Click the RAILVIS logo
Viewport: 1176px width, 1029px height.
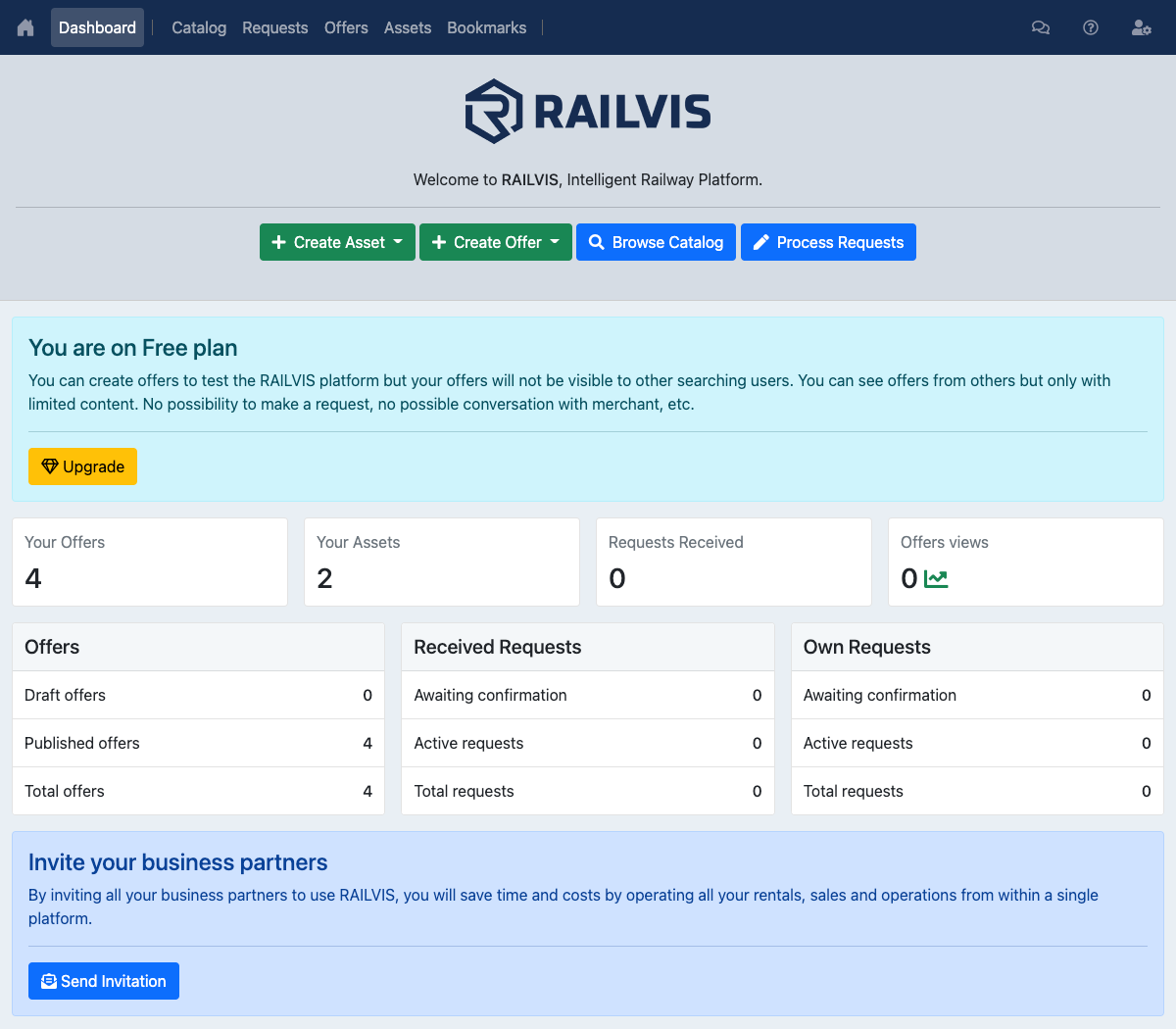588,111
